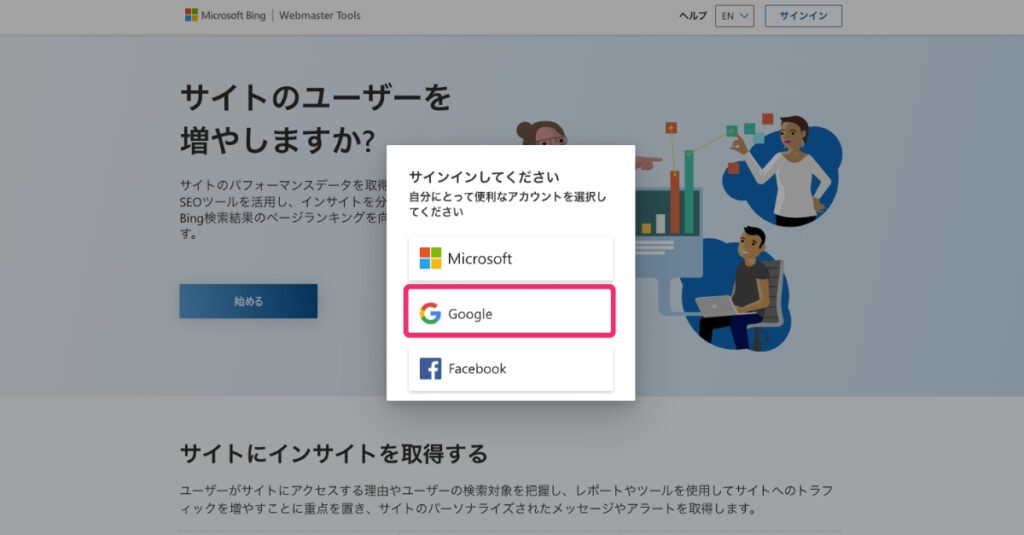Click the サイトのユーザーを増やしますか? headline
1024x535 pixels.
tap(315, 119)
